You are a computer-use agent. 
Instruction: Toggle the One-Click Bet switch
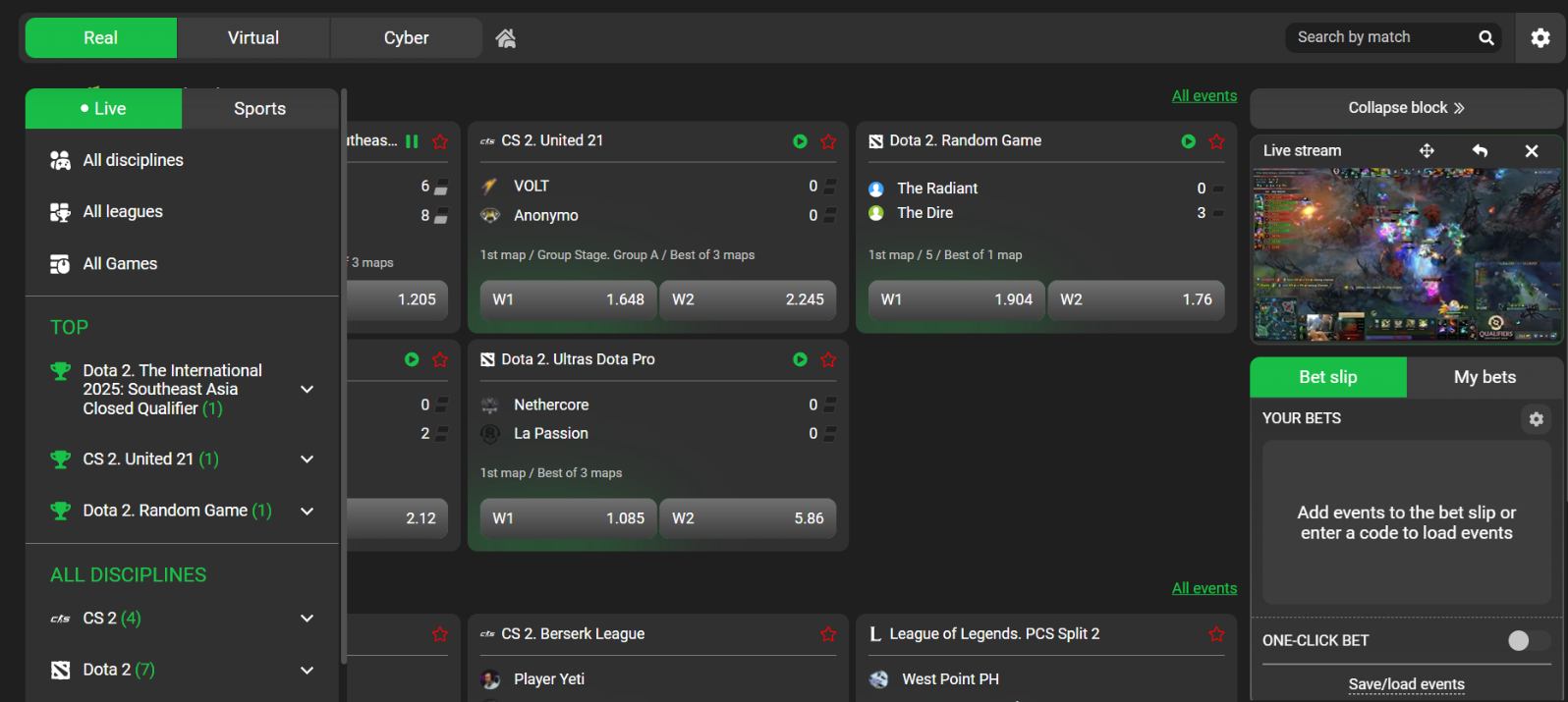1528,641
